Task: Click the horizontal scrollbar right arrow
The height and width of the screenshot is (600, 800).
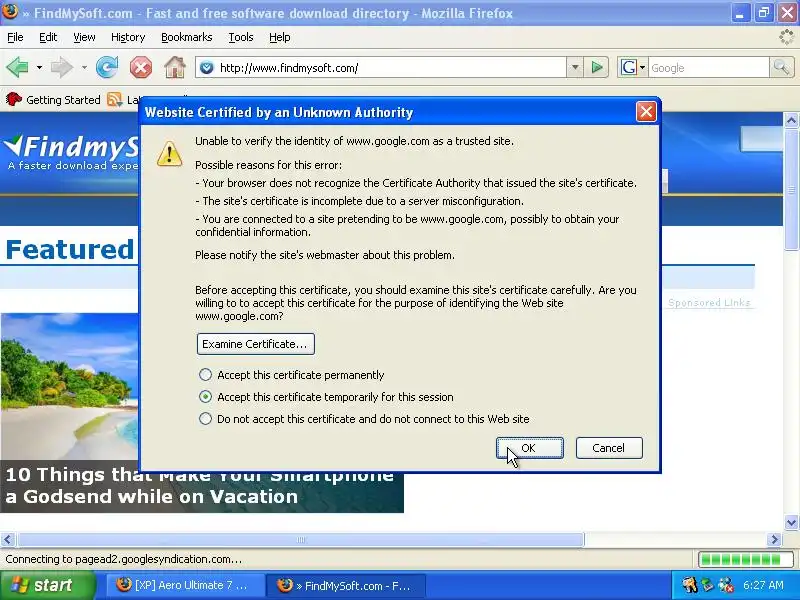Action: (774, 539)
